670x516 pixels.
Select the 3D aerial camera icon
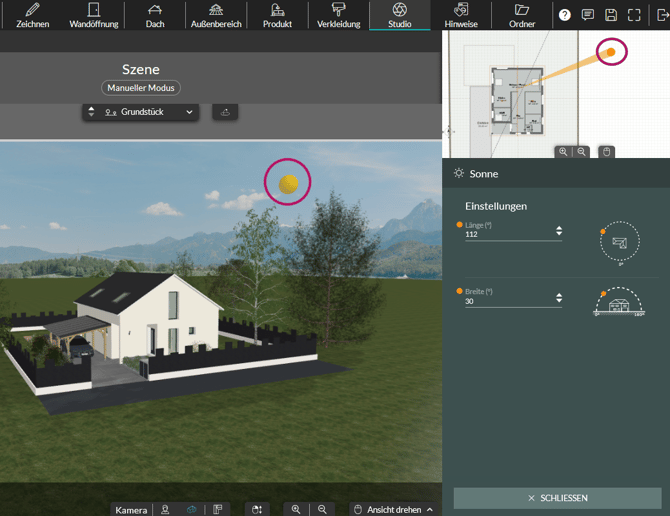tap(191, 510)
